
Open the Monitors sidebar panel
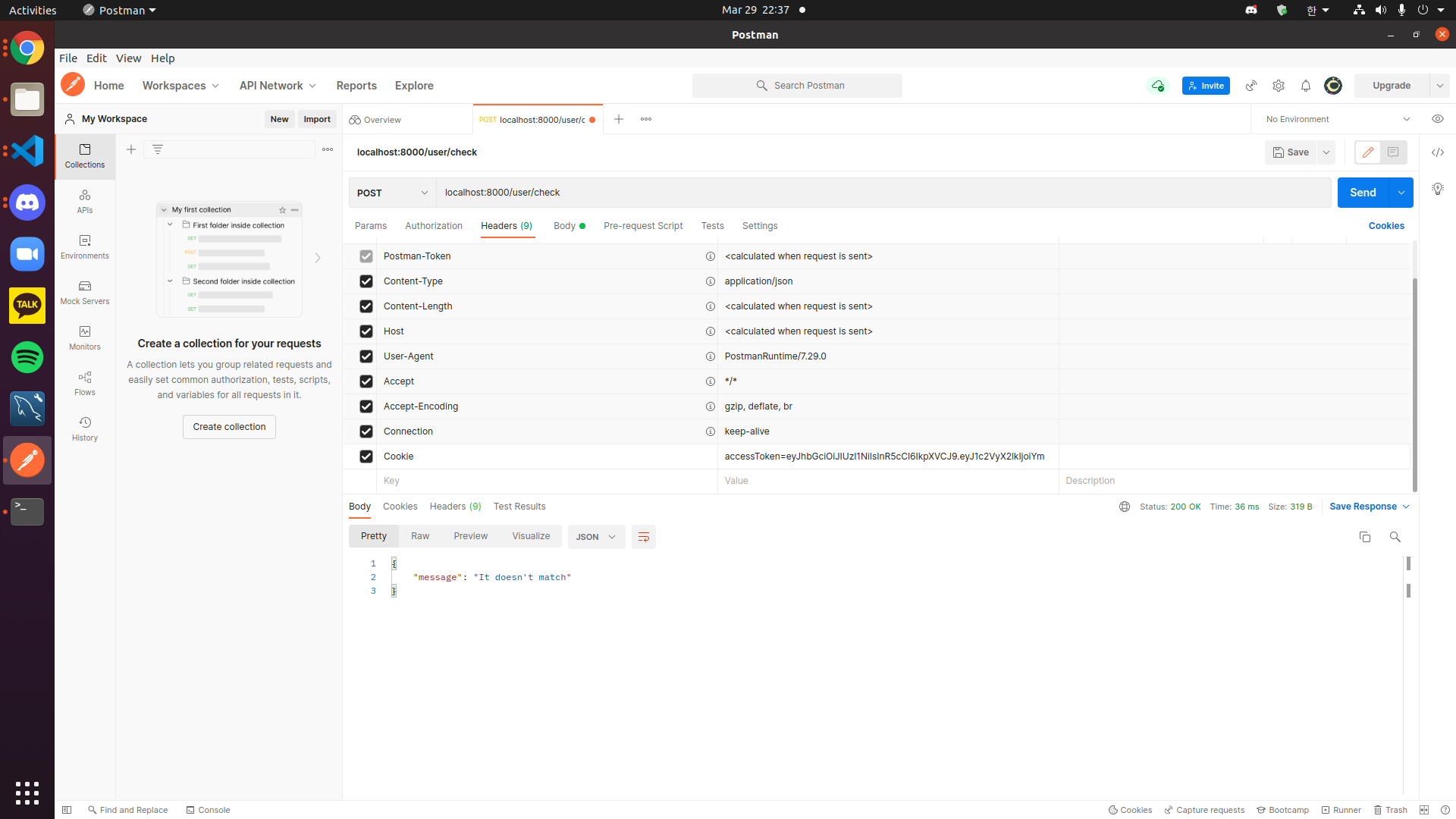coord(85,338)
